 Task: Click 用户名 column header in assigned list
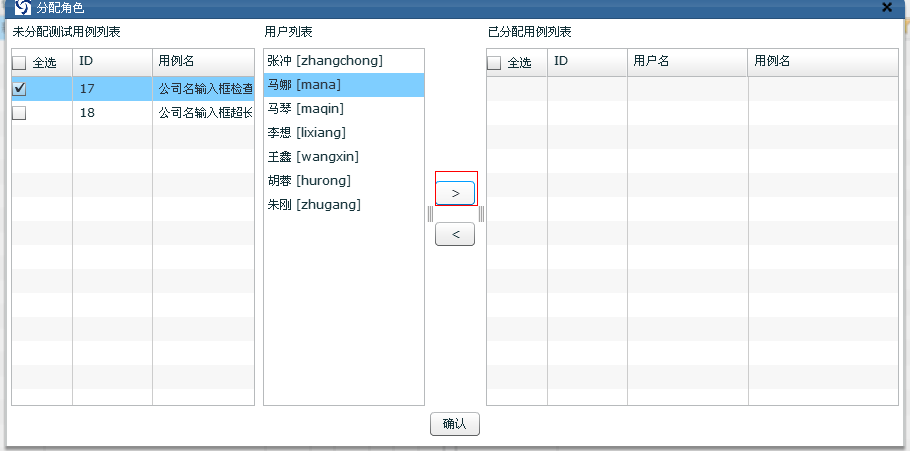click(x=686, y=62)
